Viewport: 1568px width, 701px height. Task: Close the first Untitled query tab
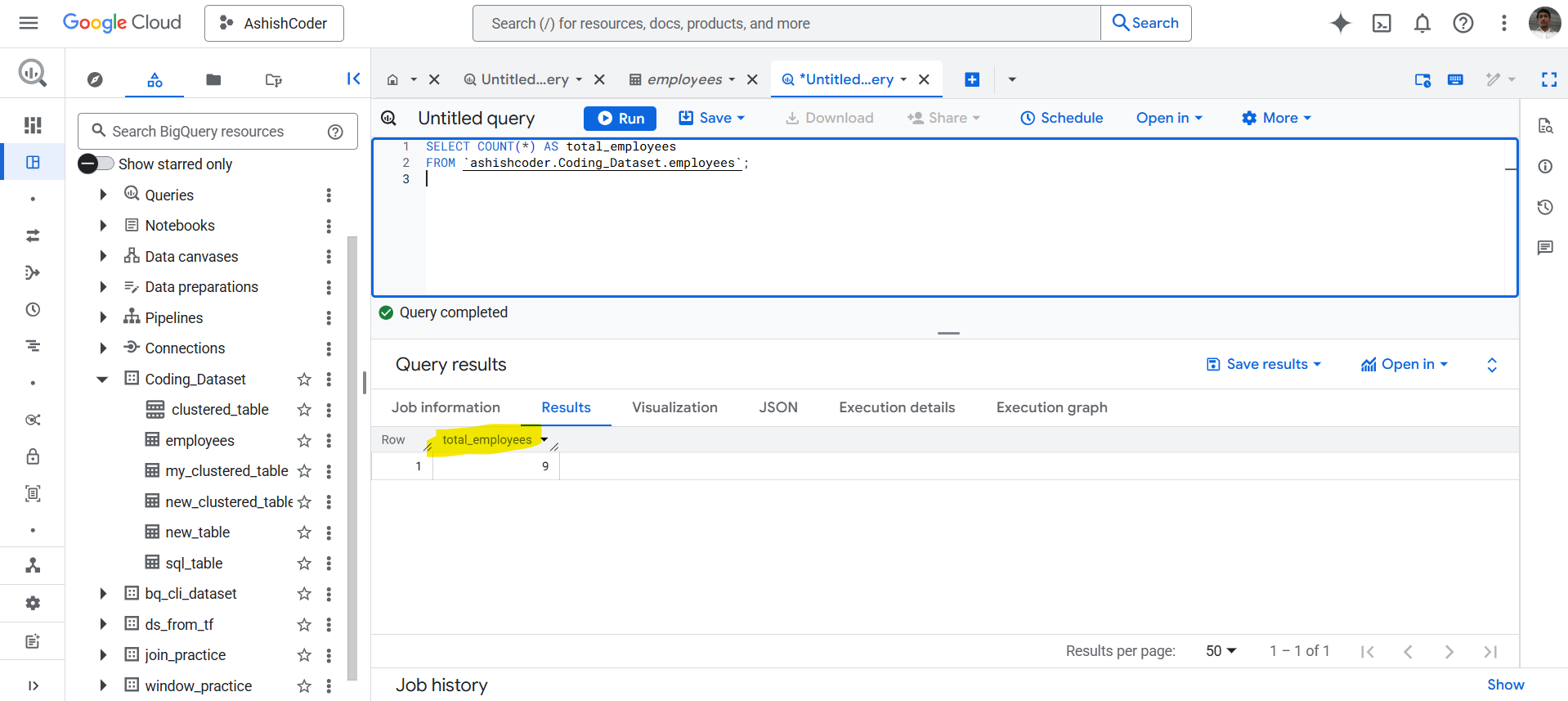(599, 79)
